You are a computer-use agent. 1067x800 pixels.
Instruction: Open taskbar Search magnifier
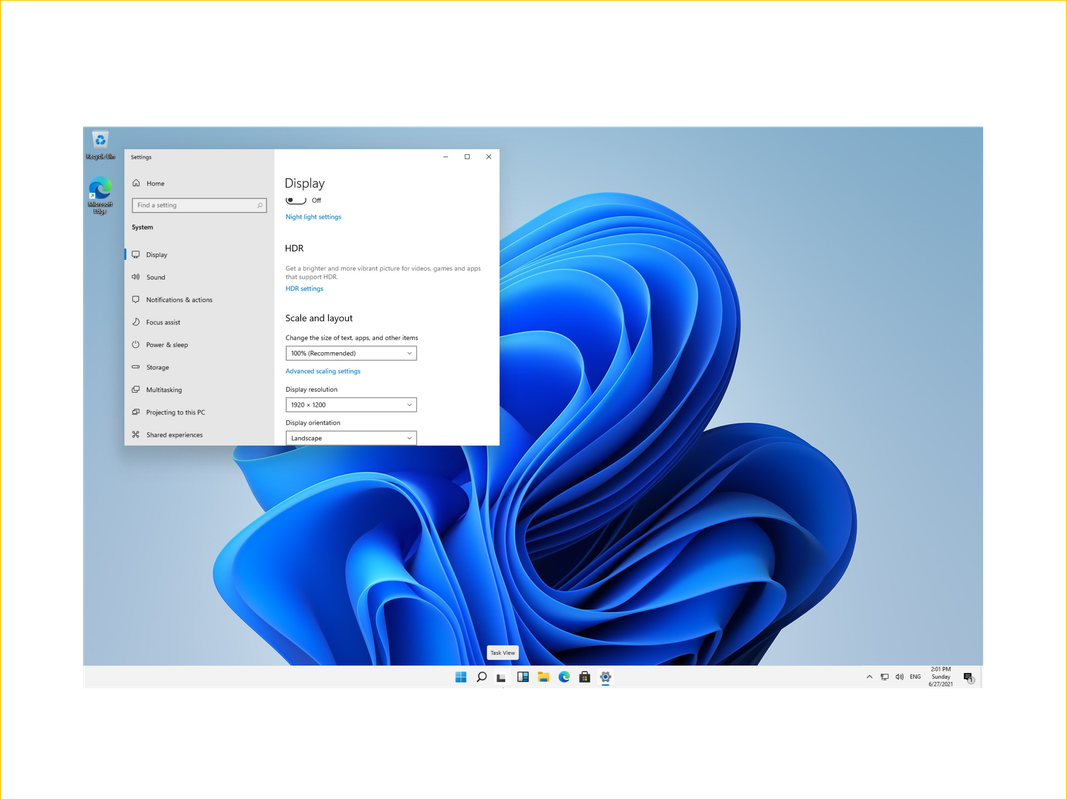481,677
